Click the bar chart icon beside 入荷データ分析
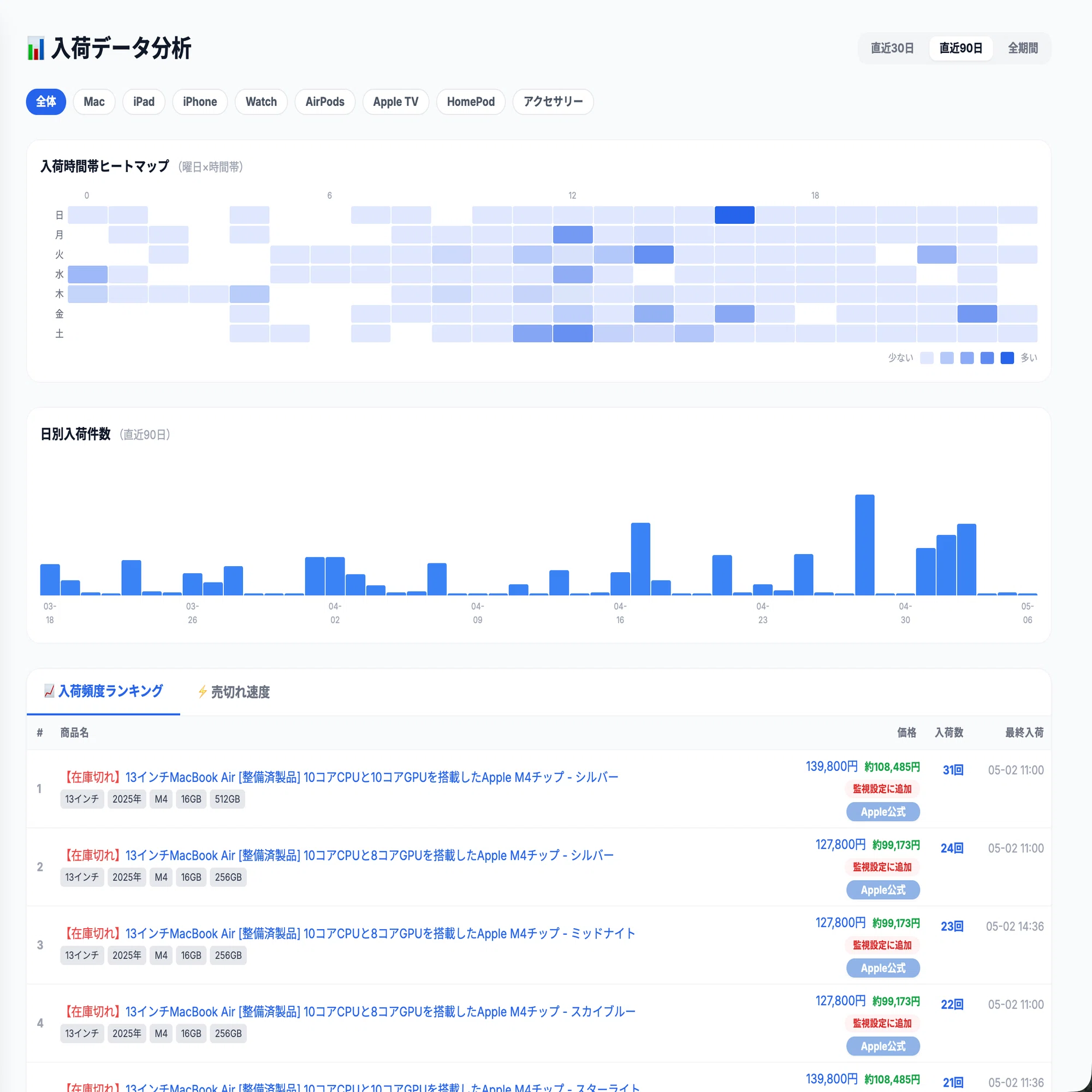1092x1092 pixels. point(35,48)
